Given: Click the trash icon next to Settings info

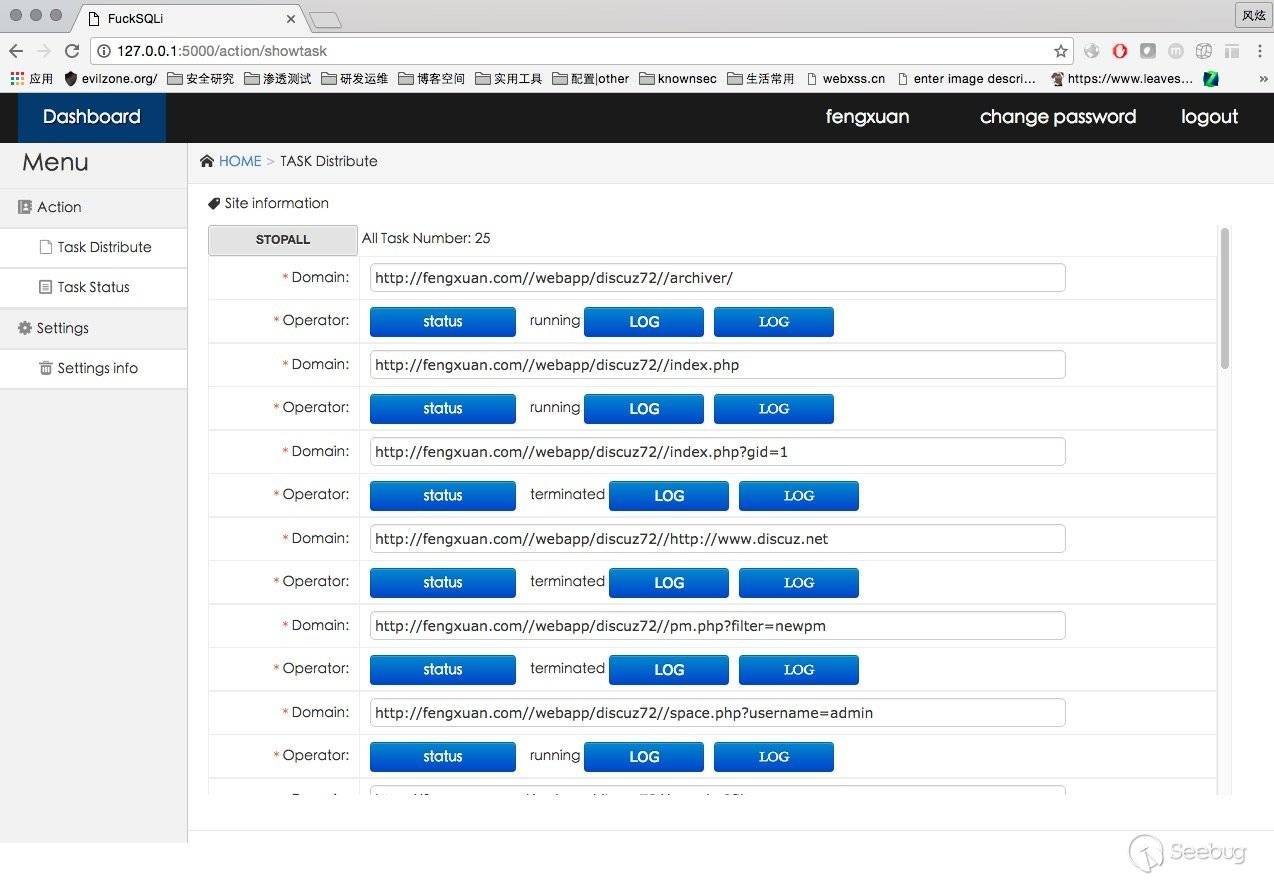Looking at the screenshot, I should 48,368.
